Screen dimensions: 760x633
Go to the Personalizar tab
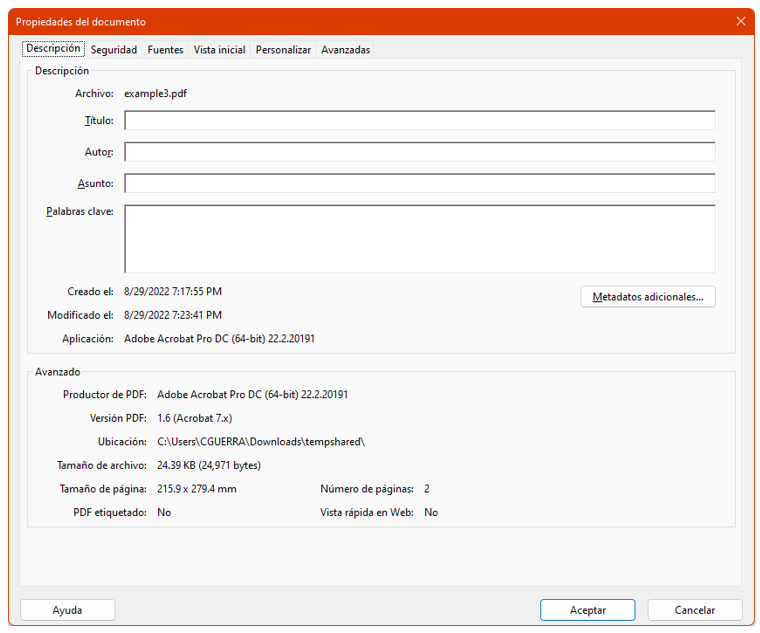click(283, 50)
